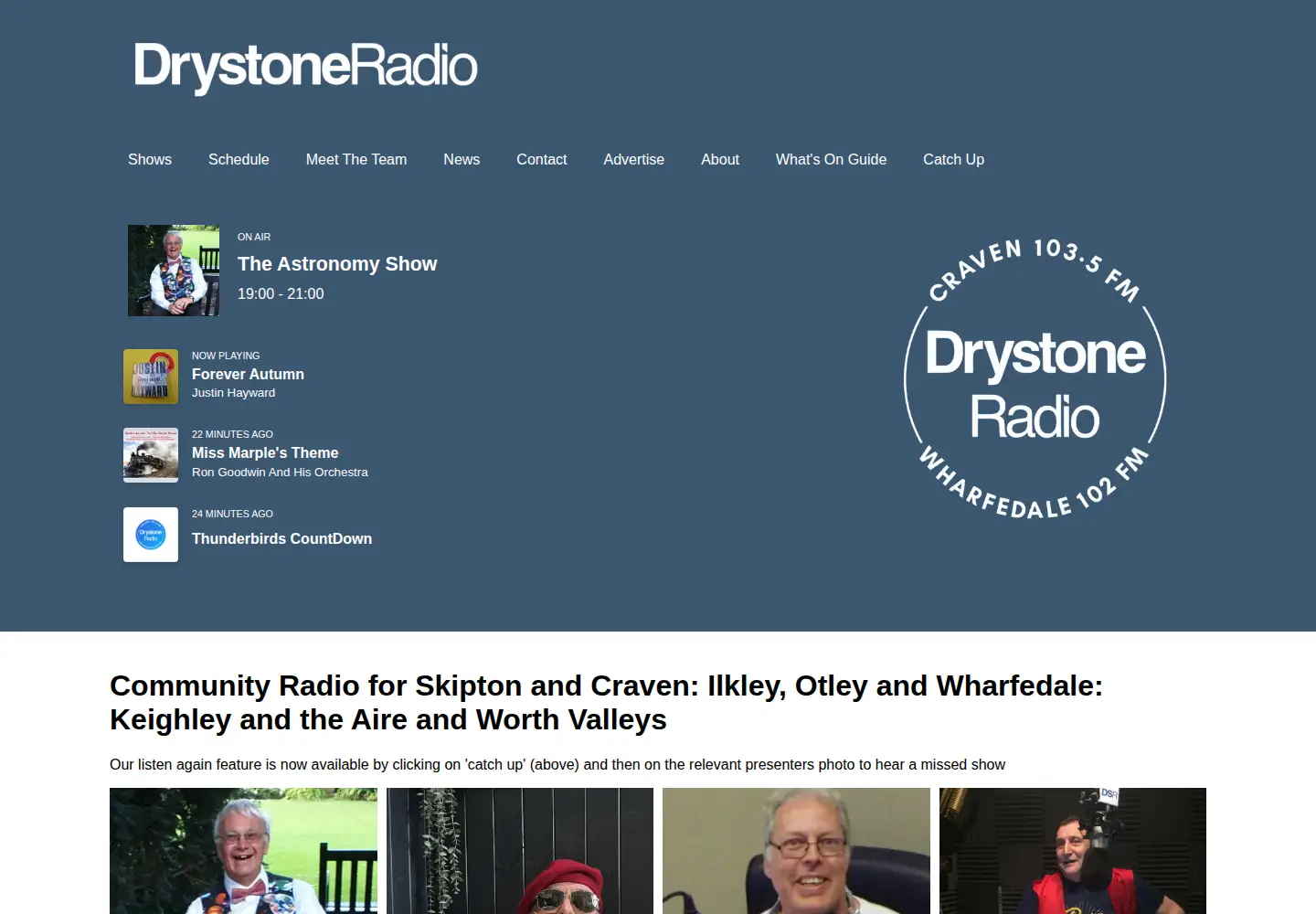Open the Shows menu
1316x914 pixels.
[150, 159]
